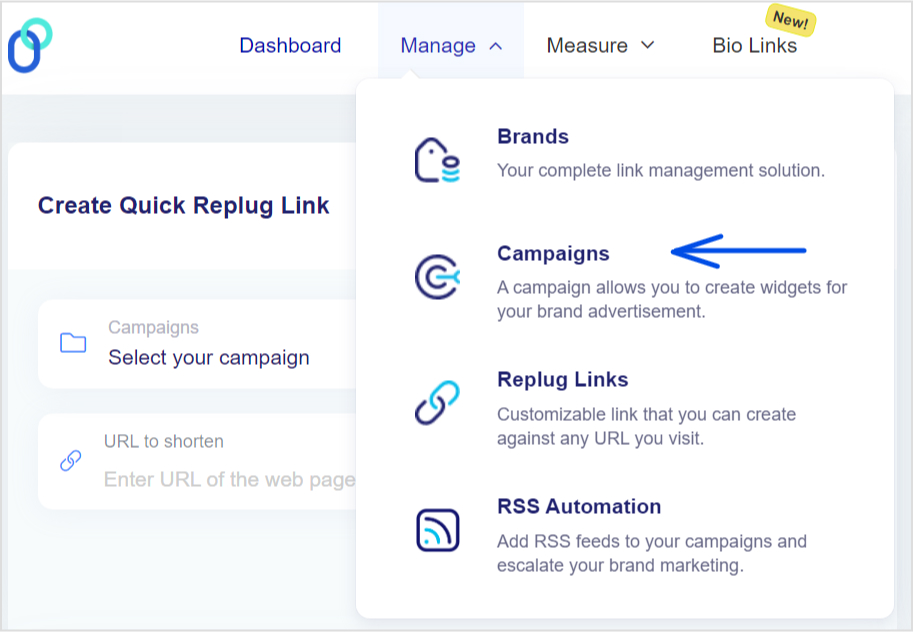
Task: Open RSS Automation menu entry
Action: click(x=579, y=506)
